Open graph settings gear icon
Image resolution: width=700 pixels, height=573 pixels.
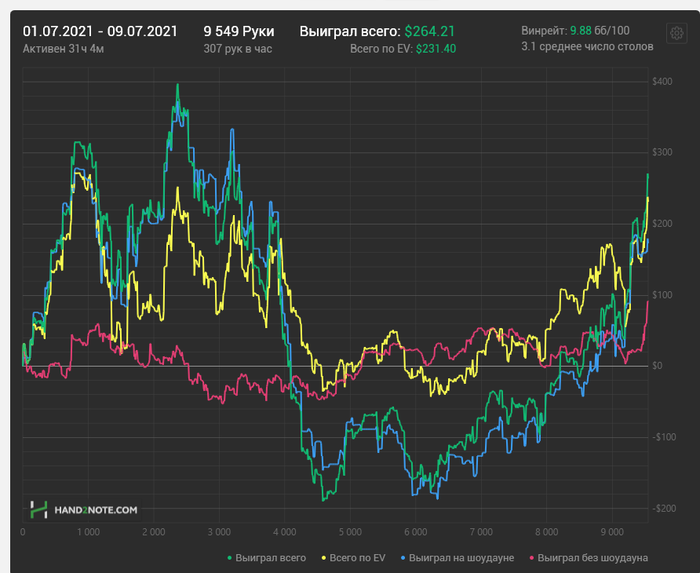click(x=676, y=33)
